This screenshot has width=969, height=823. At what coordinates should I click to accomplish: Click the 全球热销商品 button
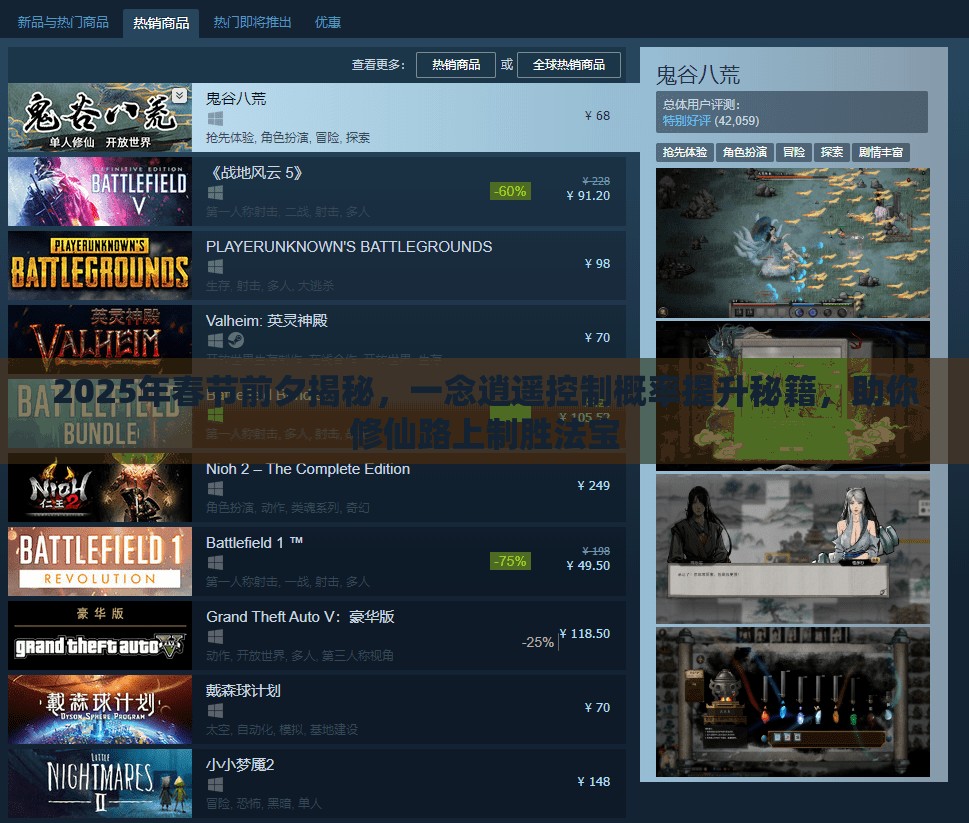[x=568, y=65]
